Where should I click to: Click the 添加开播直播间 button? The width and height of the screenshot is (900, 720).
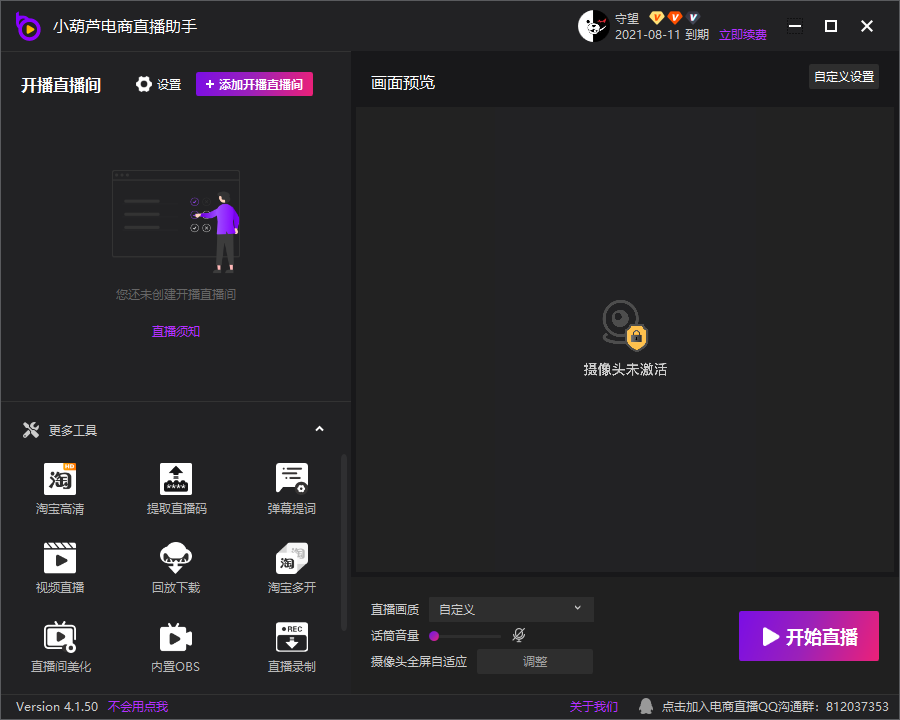pos(254,85)
